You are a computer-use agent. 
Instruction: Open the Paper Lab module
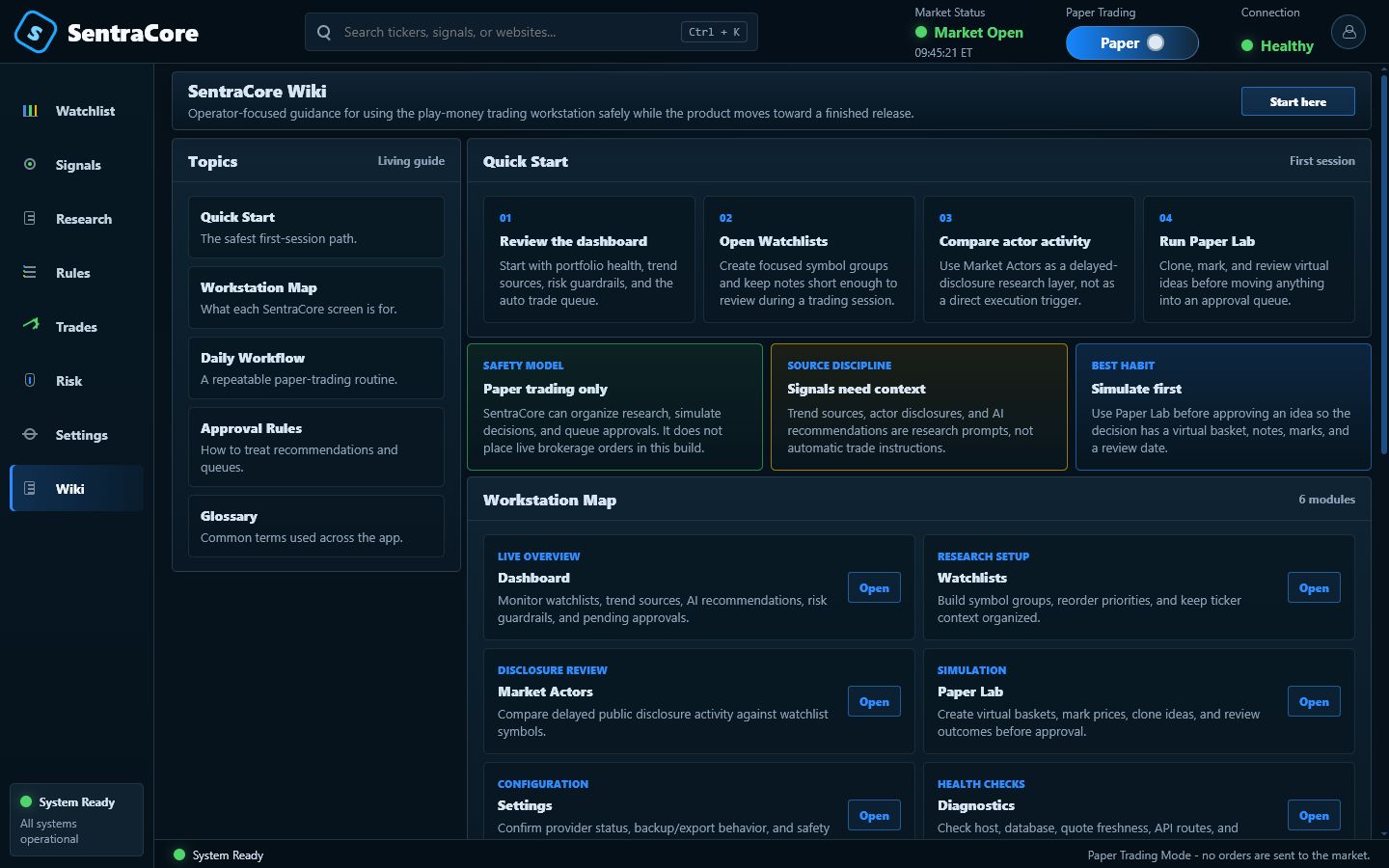tap(1314, 702)
